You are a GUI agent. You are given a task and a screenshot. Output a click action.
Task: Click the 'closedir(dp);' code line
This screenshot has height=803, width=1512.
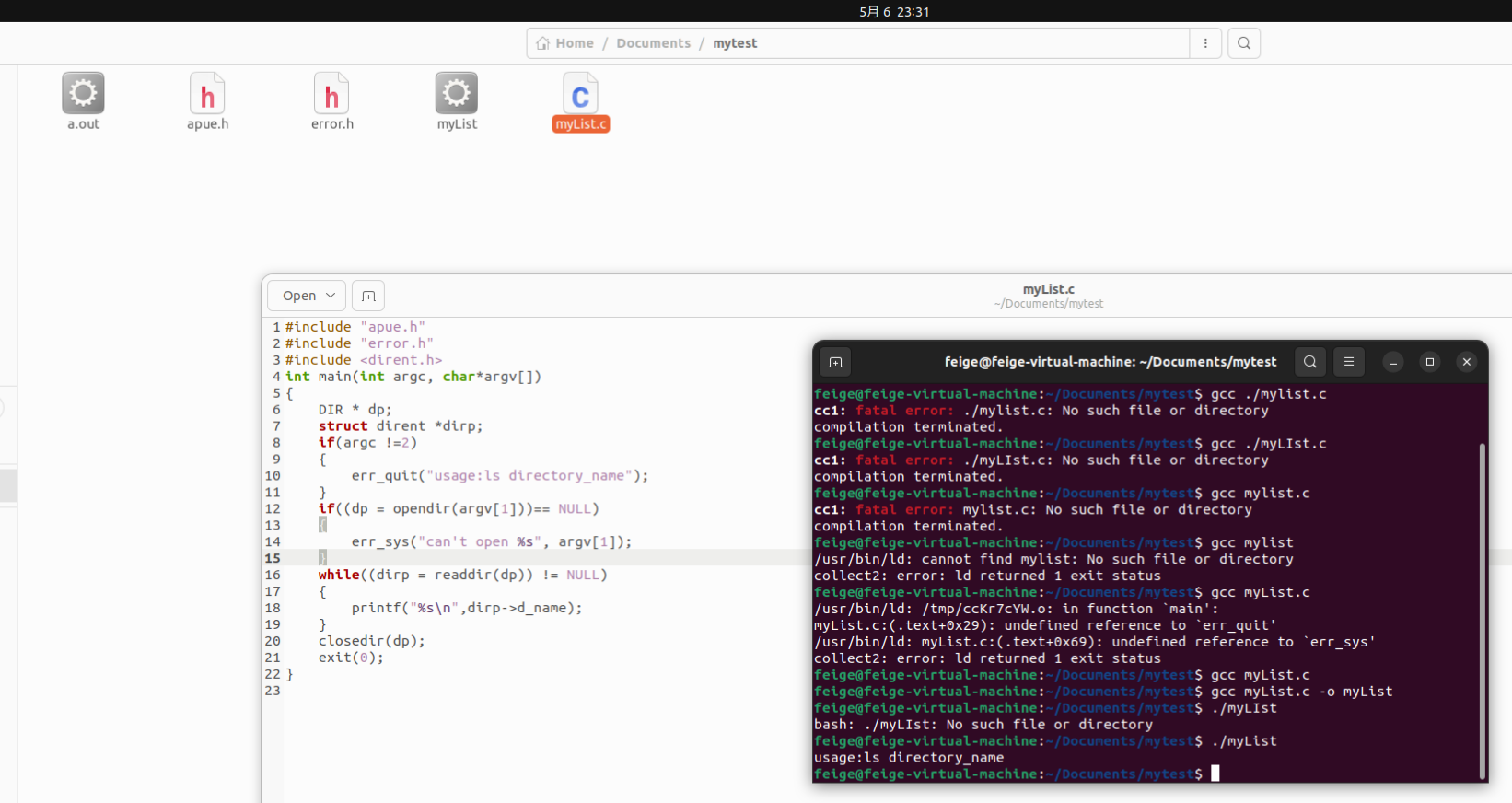(x=371, y=642)
